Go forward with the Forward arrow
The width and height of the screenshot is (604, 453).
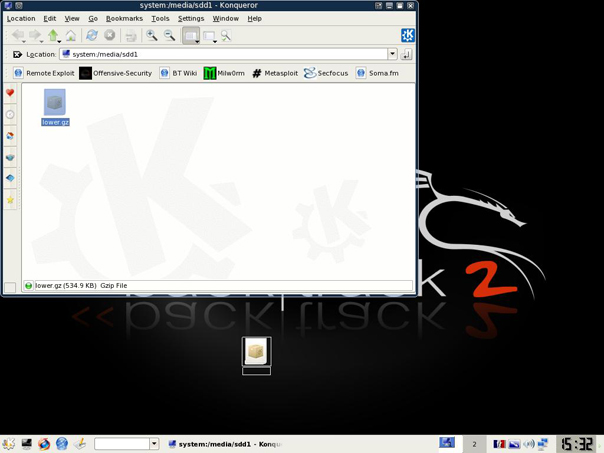click(x=35, y=35)
